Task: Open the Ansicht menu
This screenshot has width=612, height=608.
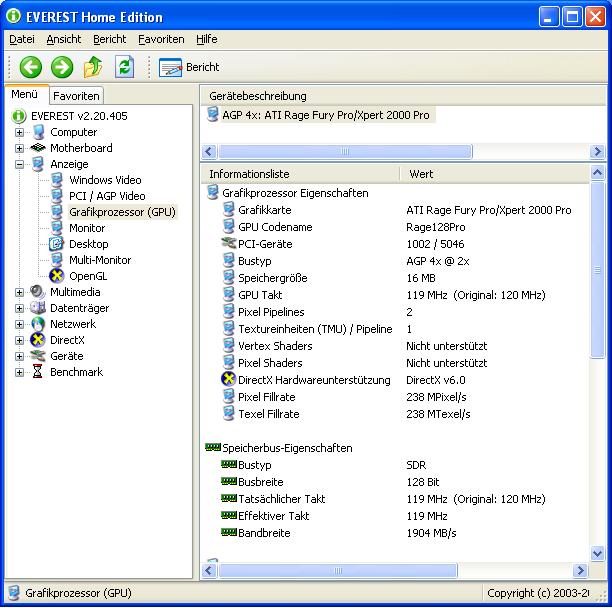Action: click(x=64, y=39)
